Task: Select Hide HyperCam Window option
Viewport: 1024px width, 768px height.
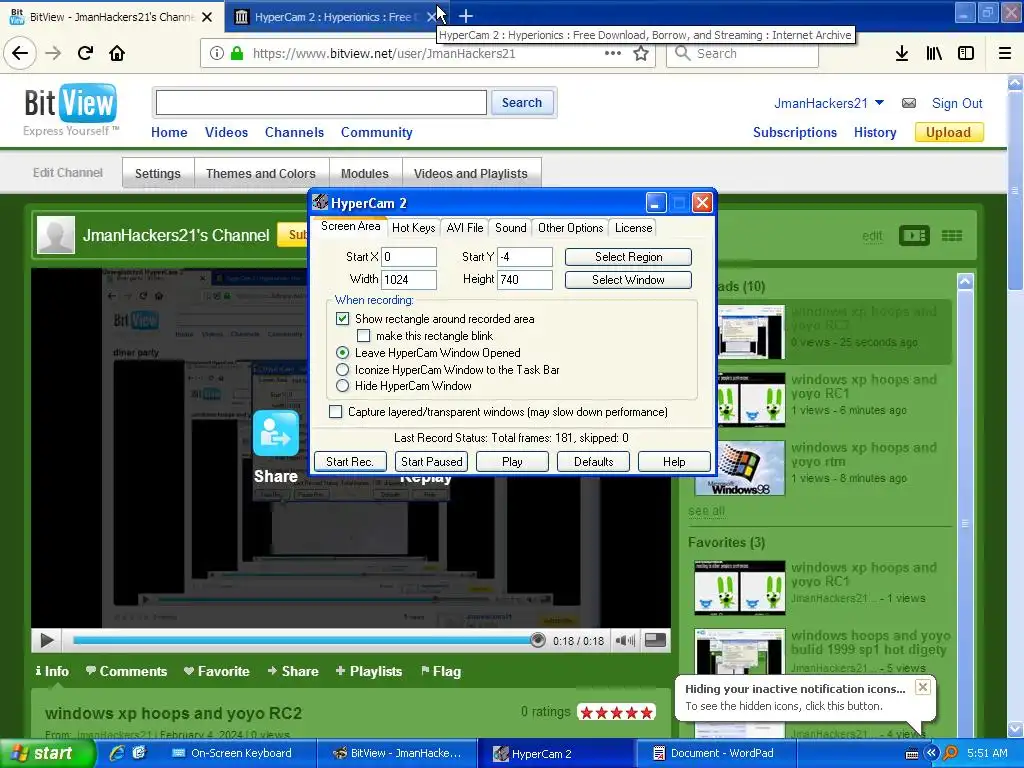Action: (x=342, y=386)
